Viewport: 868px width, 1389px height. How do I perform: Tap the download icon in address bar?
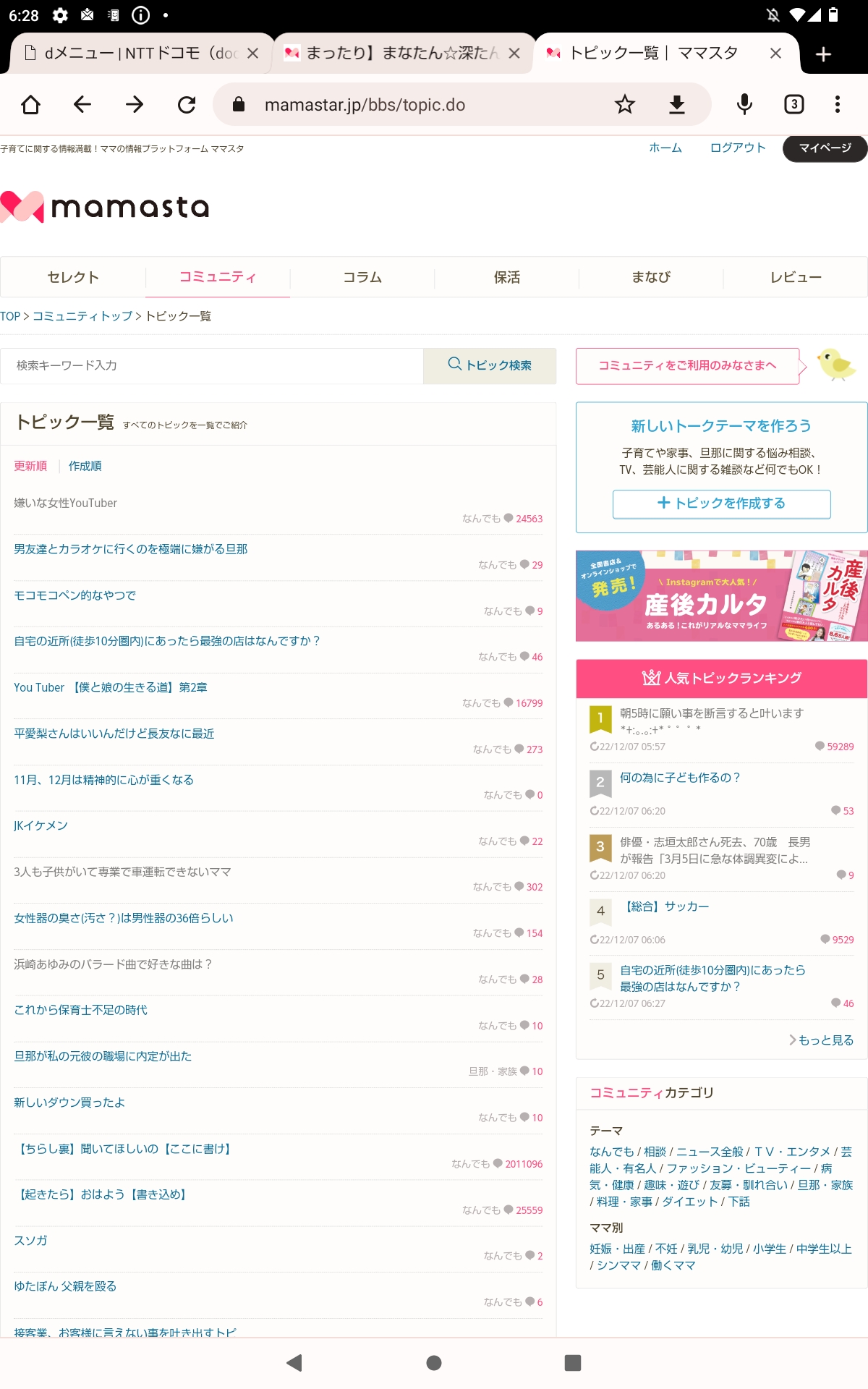[x=676, y=105]
